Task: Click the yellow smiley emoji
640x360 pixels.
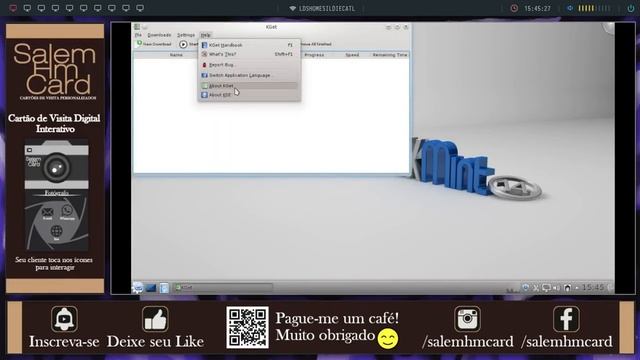Action: (388, 339)
